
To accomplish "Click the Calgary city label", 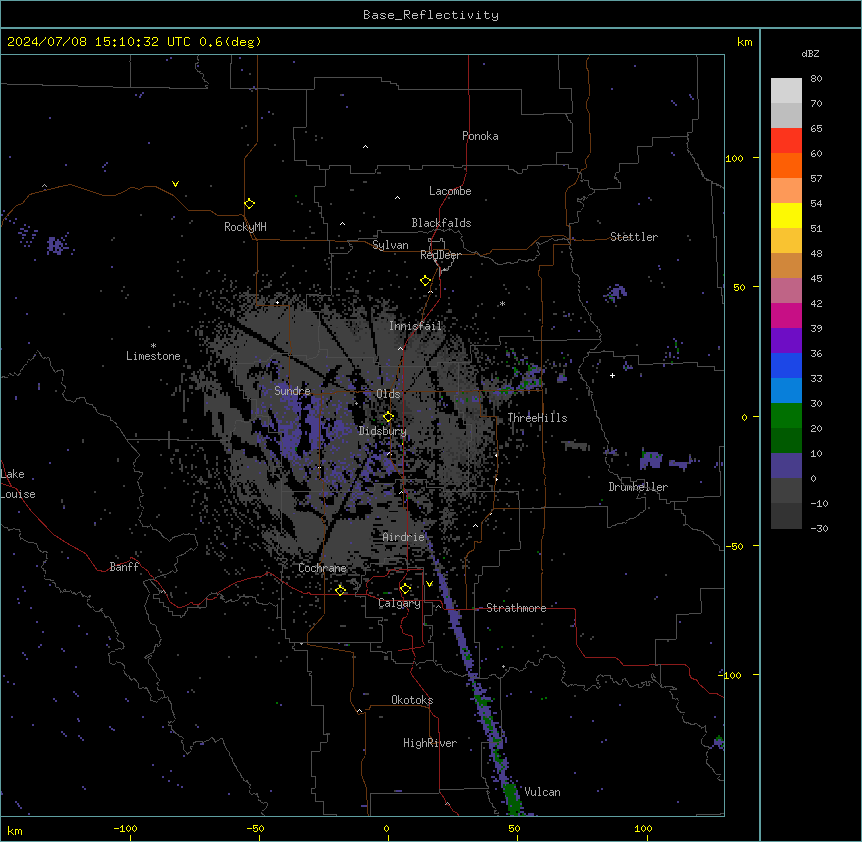I will [x=399, y=603].
